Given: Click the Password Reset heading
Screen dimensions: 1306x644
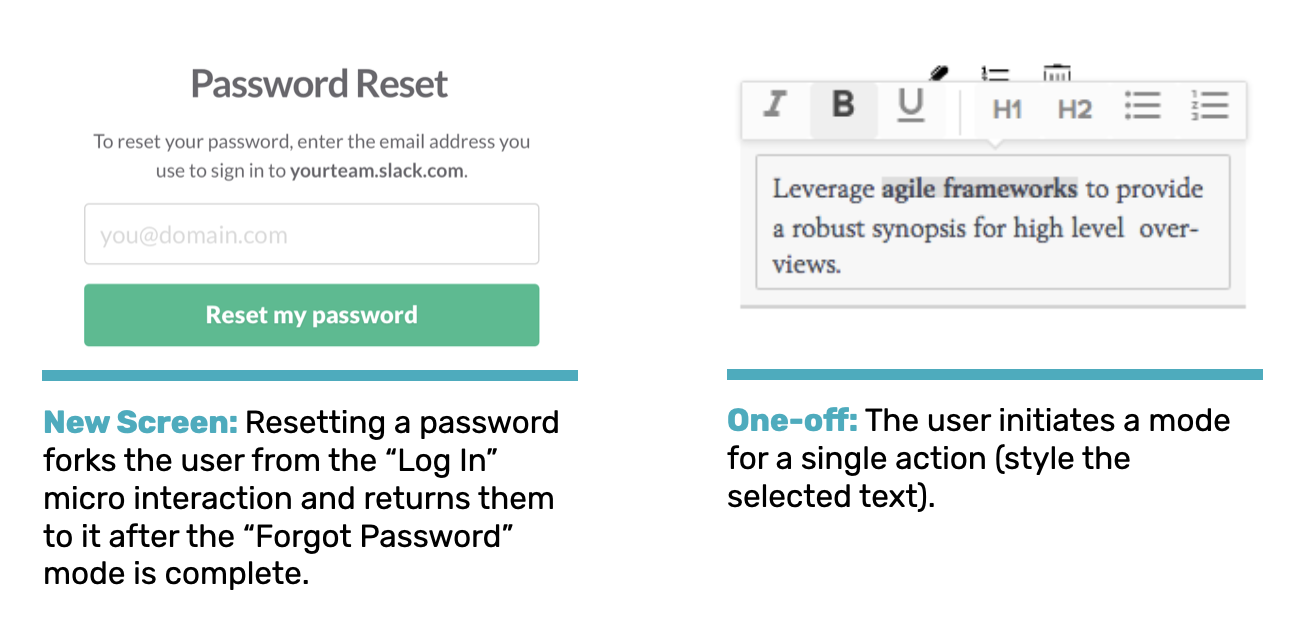Looking at the screenshot, I should pyautogui.click(x=319, y=84).
